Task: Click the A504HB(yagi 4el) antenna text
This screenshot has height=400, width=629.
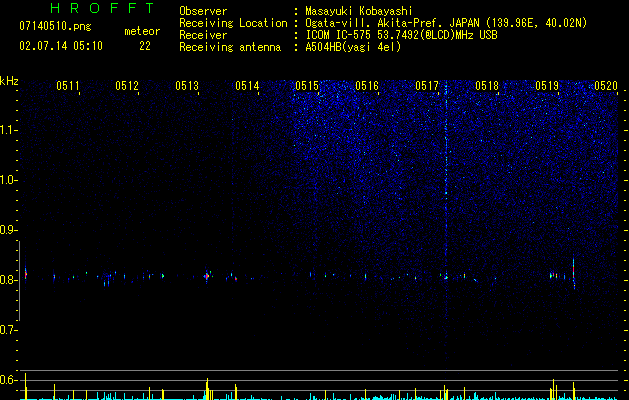Action: coord(353,47)
